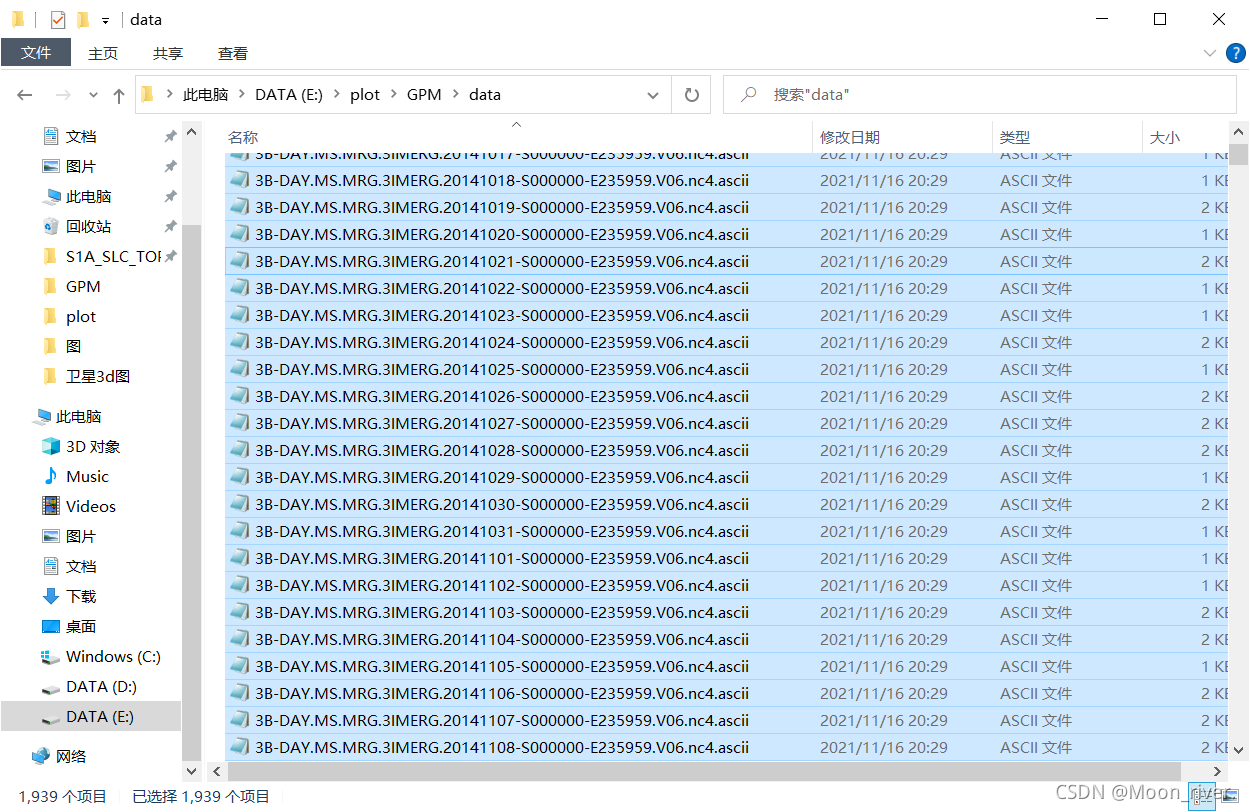Open 下载 in the navigation pane
Image resolution: width=1250 pixels, height=812 pixels.
point(81,596)
